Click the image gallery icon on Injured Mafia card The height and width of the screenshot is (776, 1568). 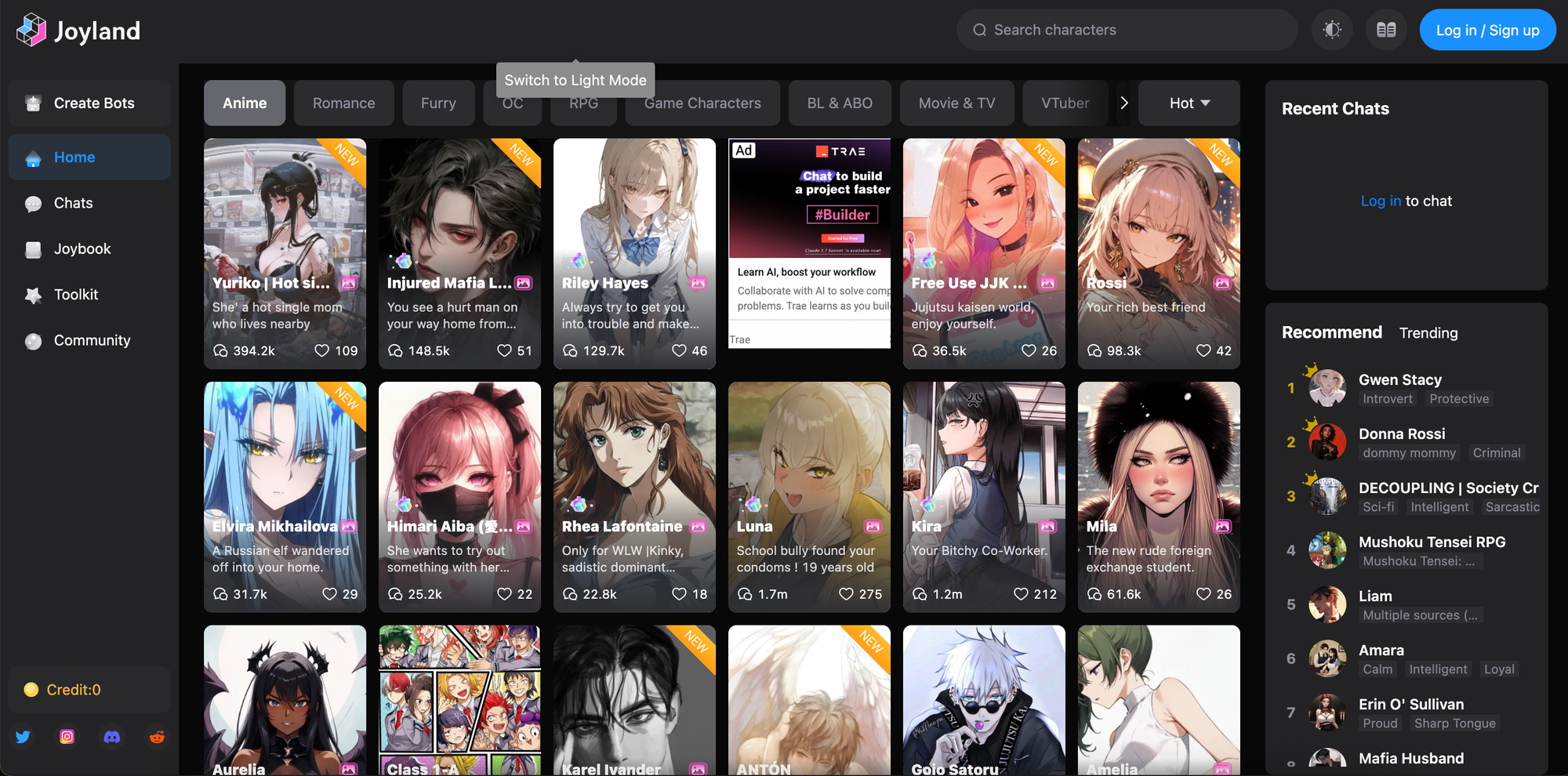click(523, 283)
